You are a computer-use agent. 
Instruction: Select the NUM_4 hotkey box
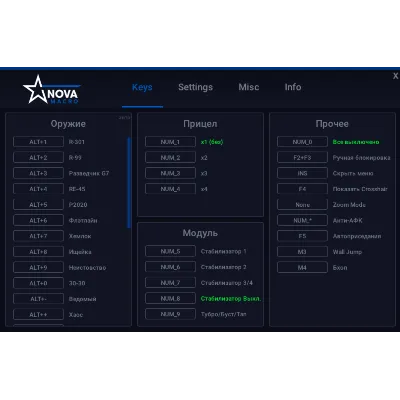click(170, 189)
